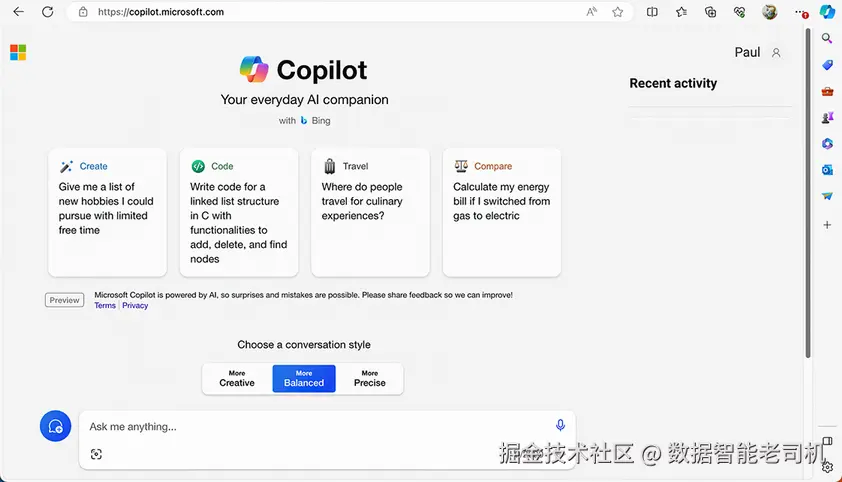The image size is (842, 482).
Task: Open the Terms link
Action: pyautogui.click(x=105, y=305)
